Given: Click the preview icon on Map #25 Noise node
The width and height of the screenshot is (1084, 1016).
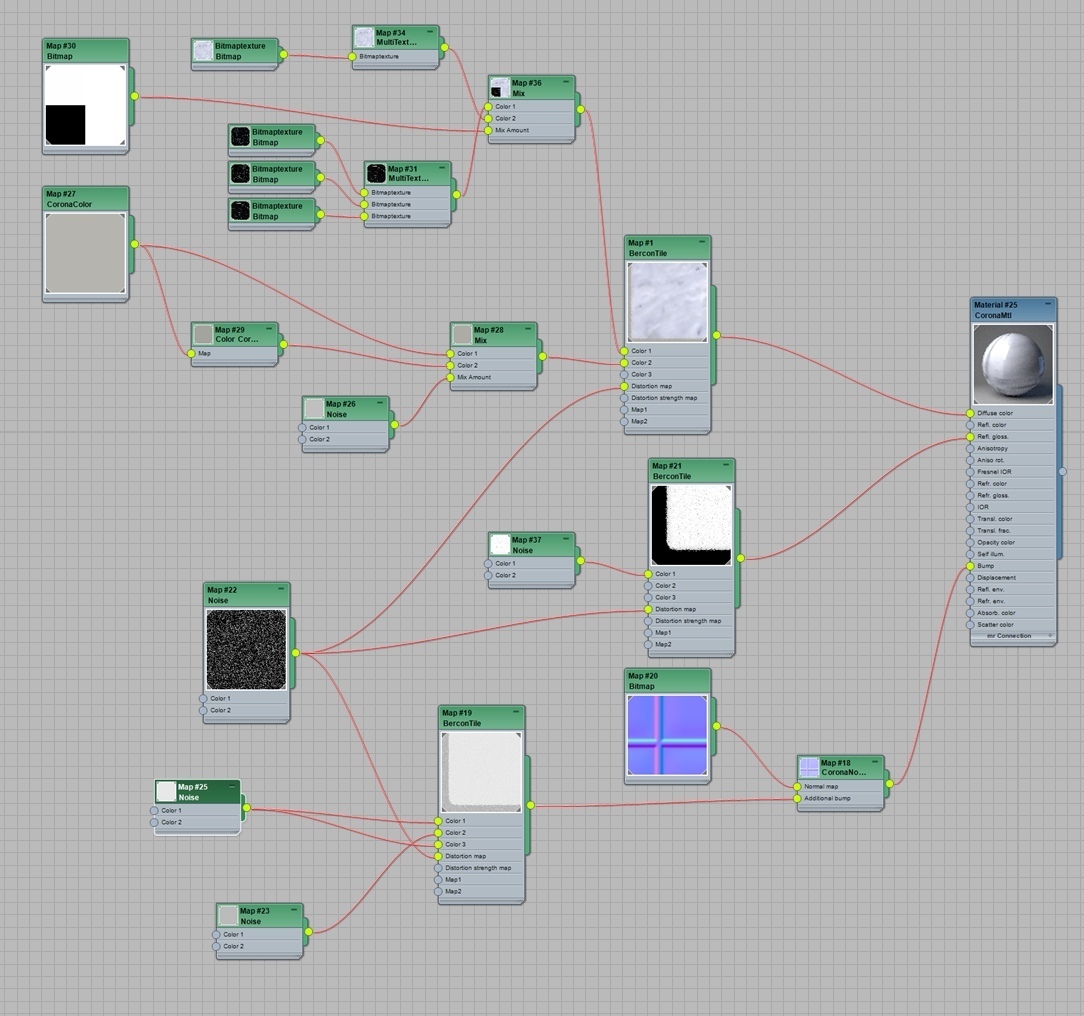Looking at the screenshot, I should [166, 792].
